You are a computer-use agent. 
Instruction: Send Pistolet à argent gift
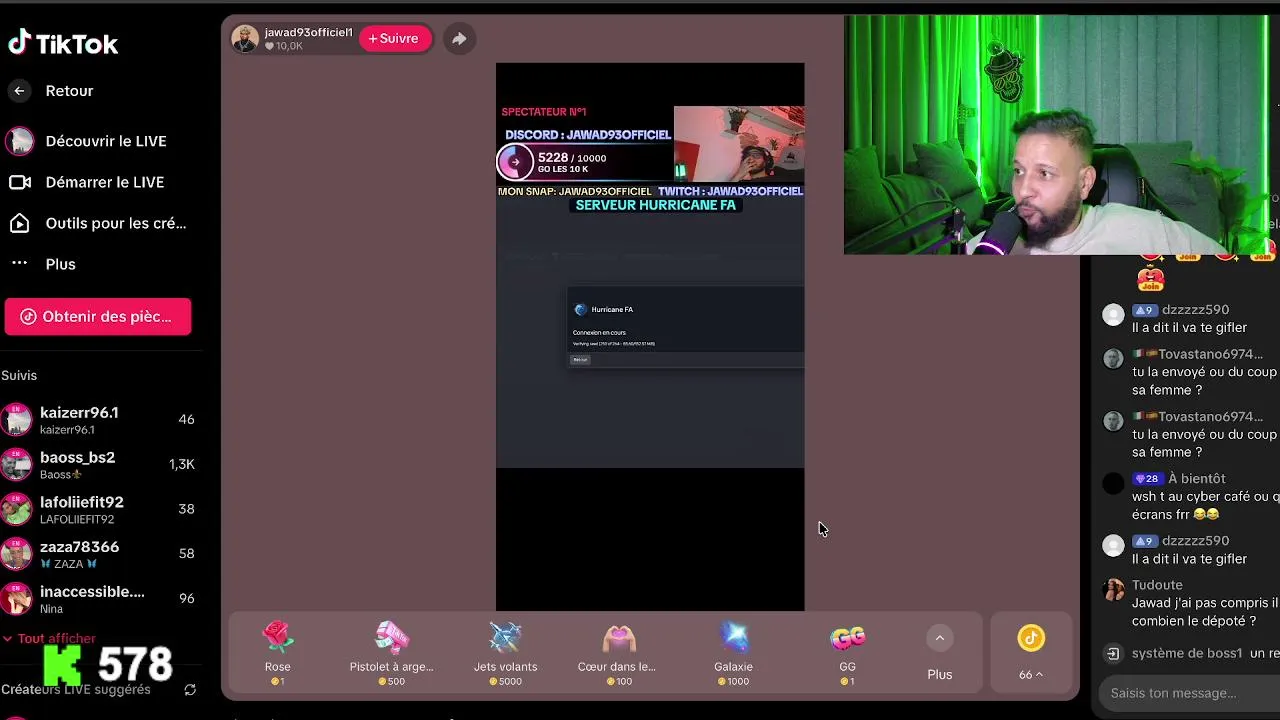(391, 652)
